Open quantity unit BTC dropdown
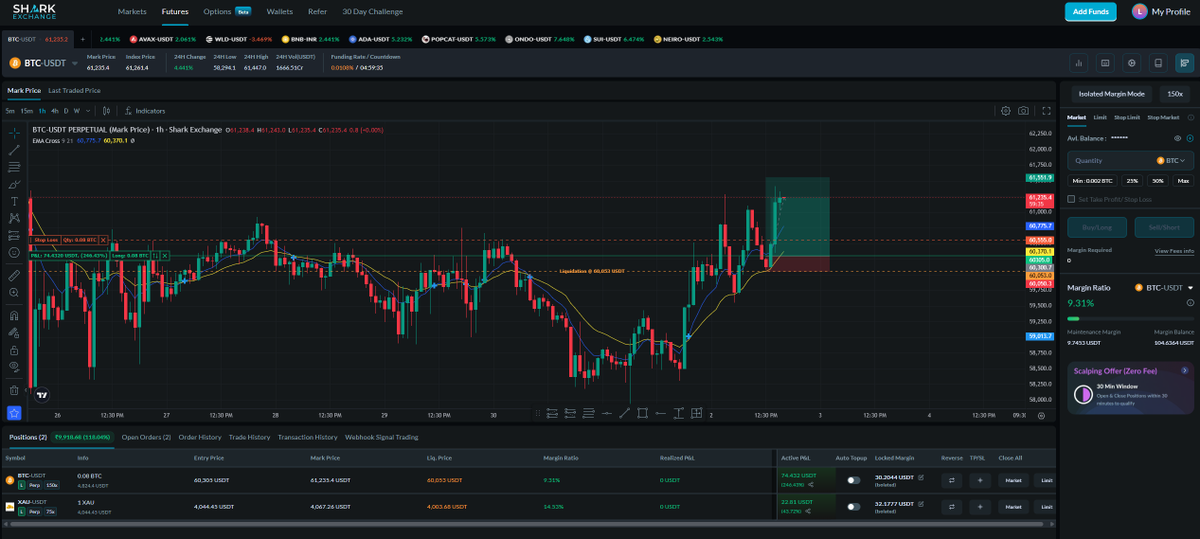 pos(1171,160)
